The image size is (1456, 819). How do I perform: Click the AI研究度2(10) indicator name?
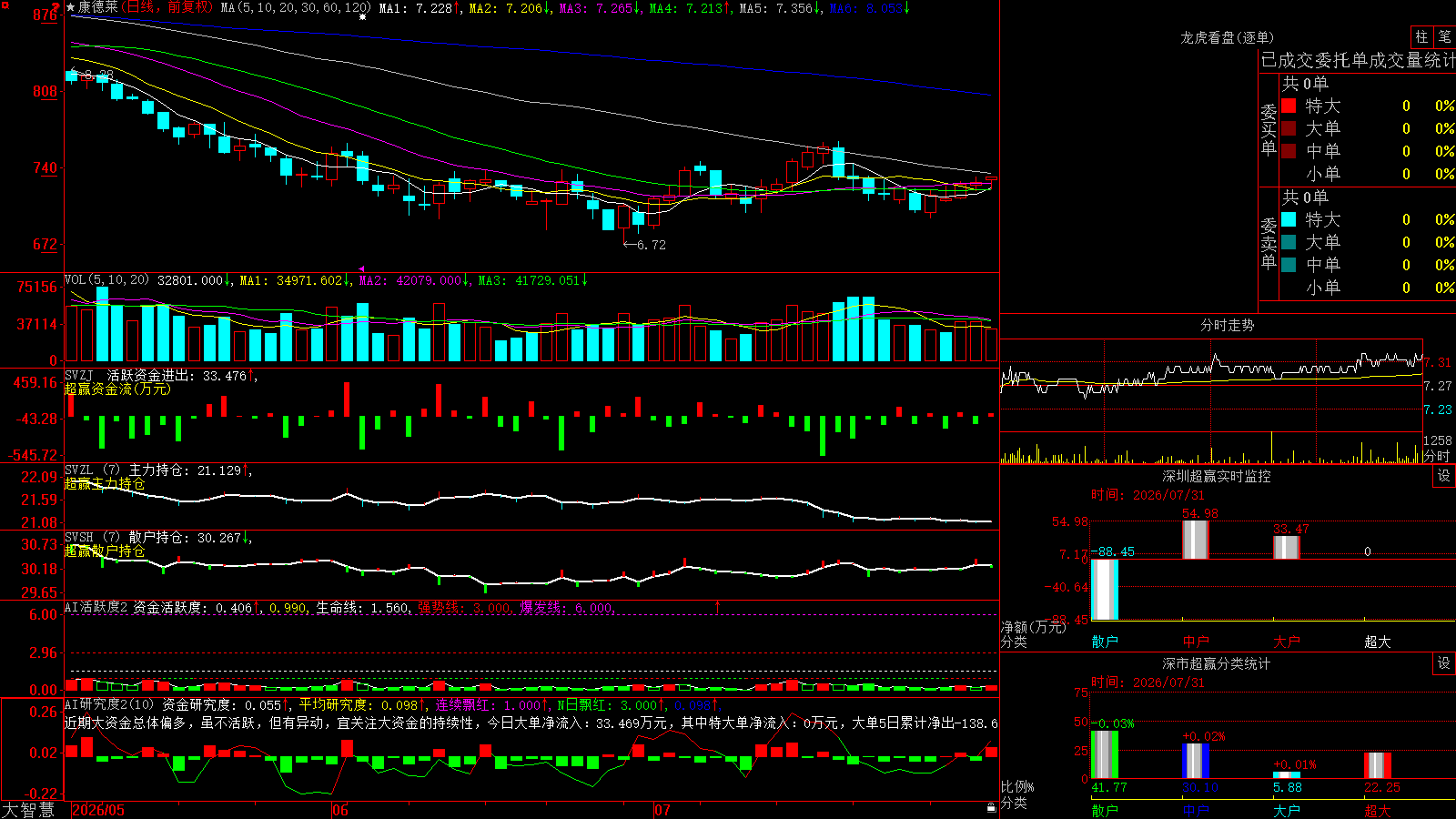109,704
